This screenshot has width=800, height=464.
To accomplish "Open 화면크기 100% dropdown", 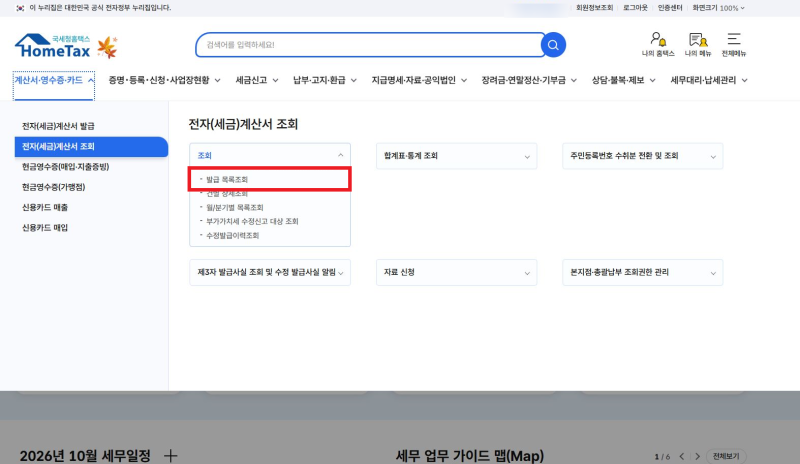I will pyautogui.click(x=718, y=8).
